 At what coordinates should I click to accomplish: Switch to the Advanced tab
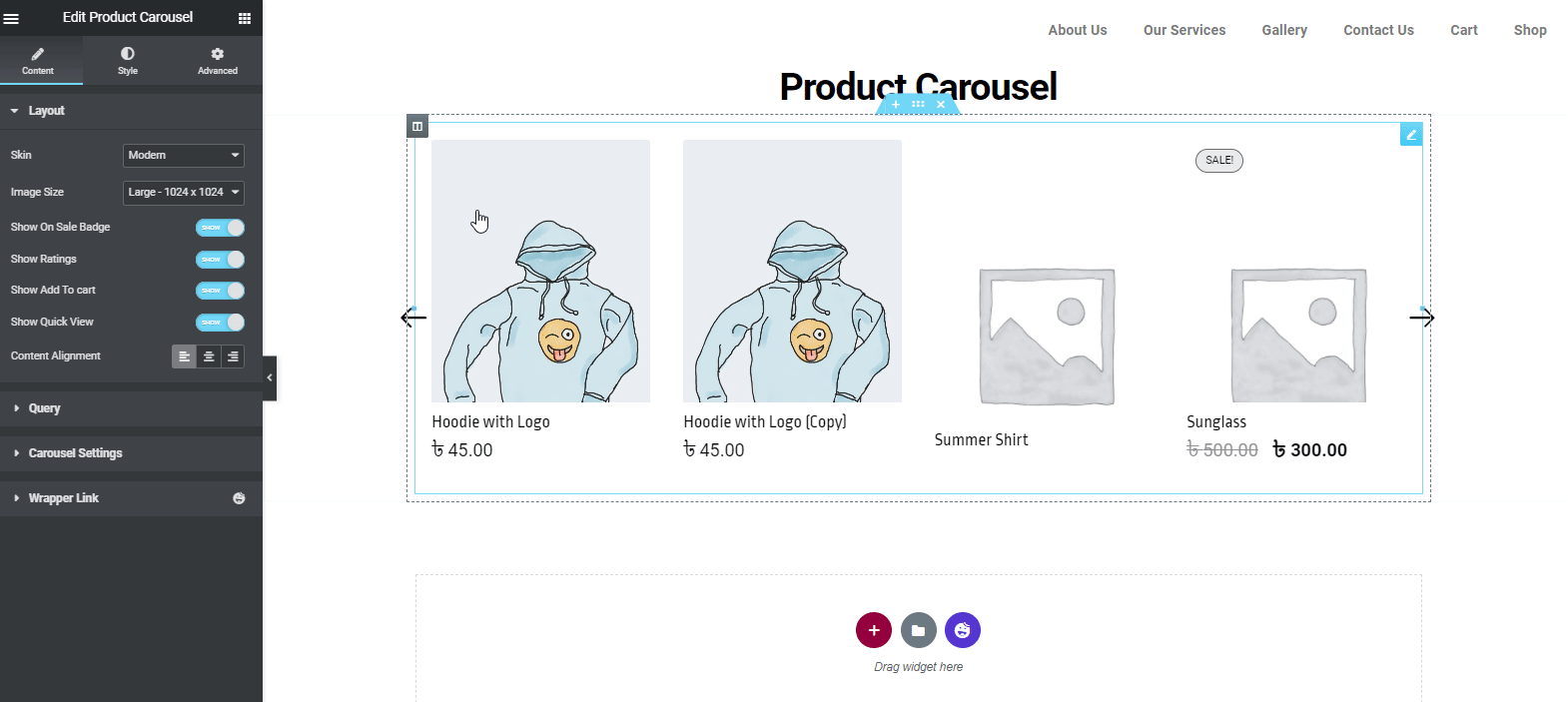tap(218, 61)
